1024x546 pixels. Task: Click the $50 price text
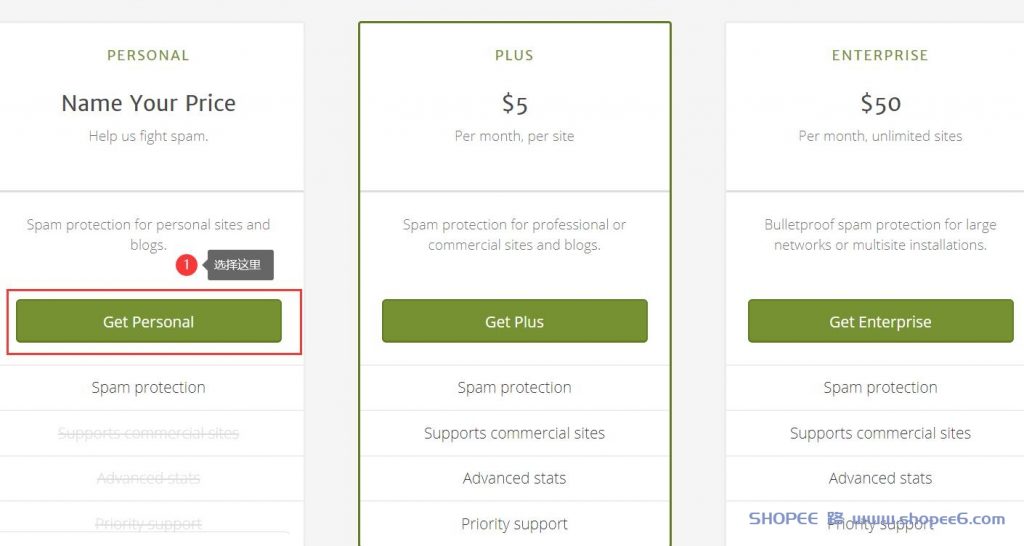880,103
